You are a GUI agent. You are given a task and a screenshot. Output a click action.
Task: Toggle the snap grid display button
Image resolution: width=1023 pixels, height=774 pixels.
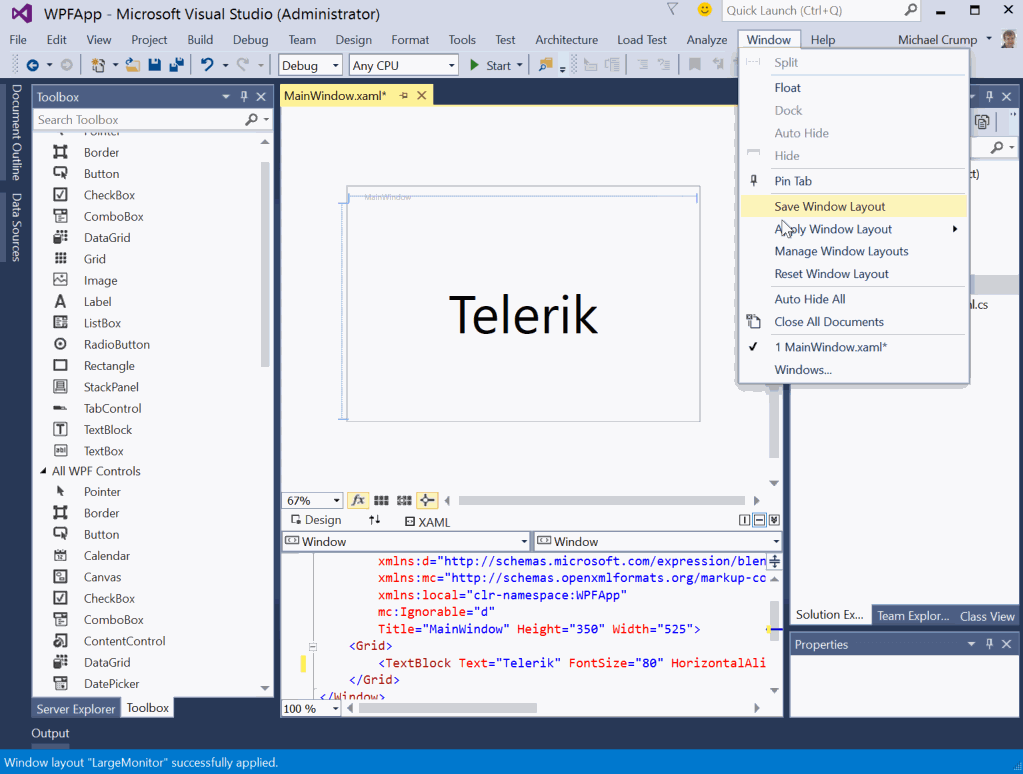click(381, 501)
